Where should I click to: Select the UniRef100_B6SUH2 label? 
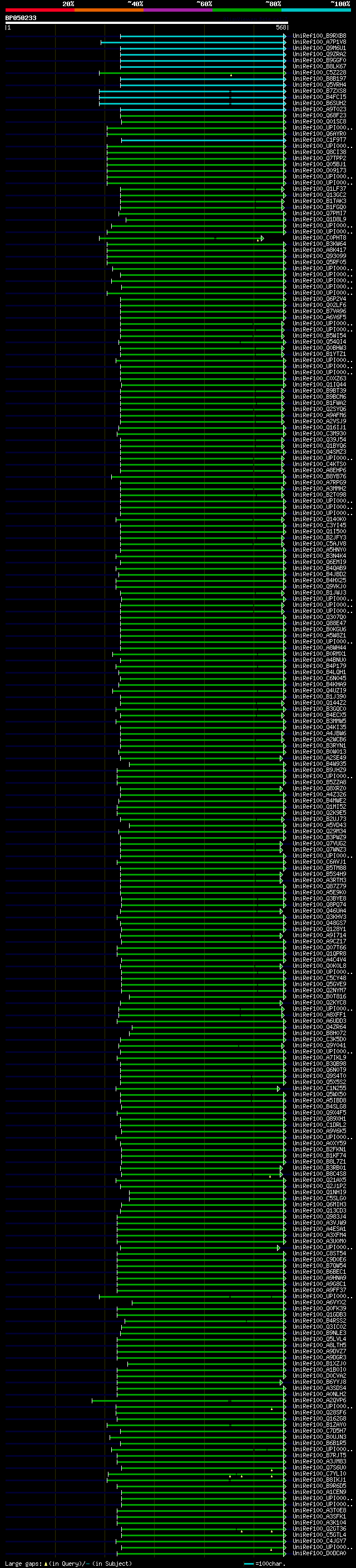[x=319, y=103]
